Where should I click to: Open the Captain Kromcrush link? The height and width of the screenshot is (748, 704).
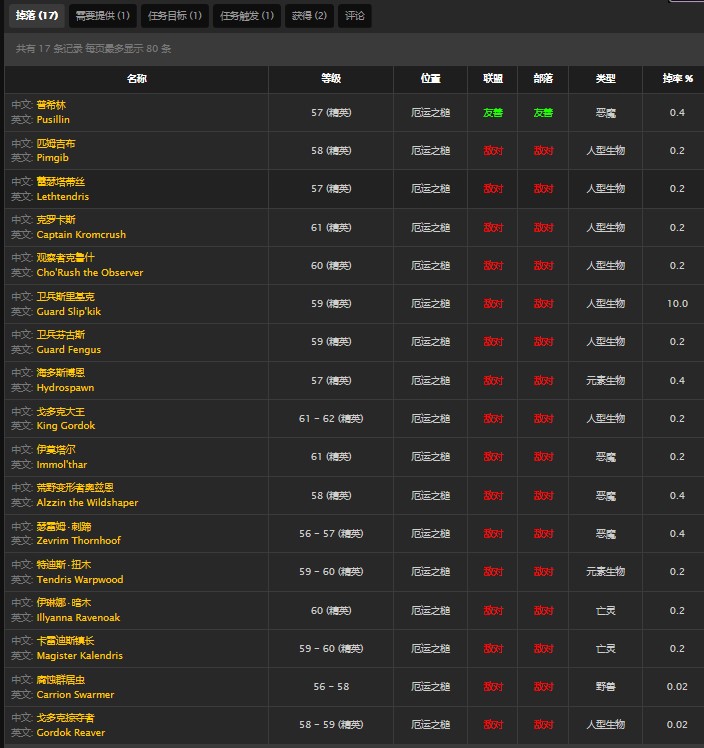(x=81, y=235)
